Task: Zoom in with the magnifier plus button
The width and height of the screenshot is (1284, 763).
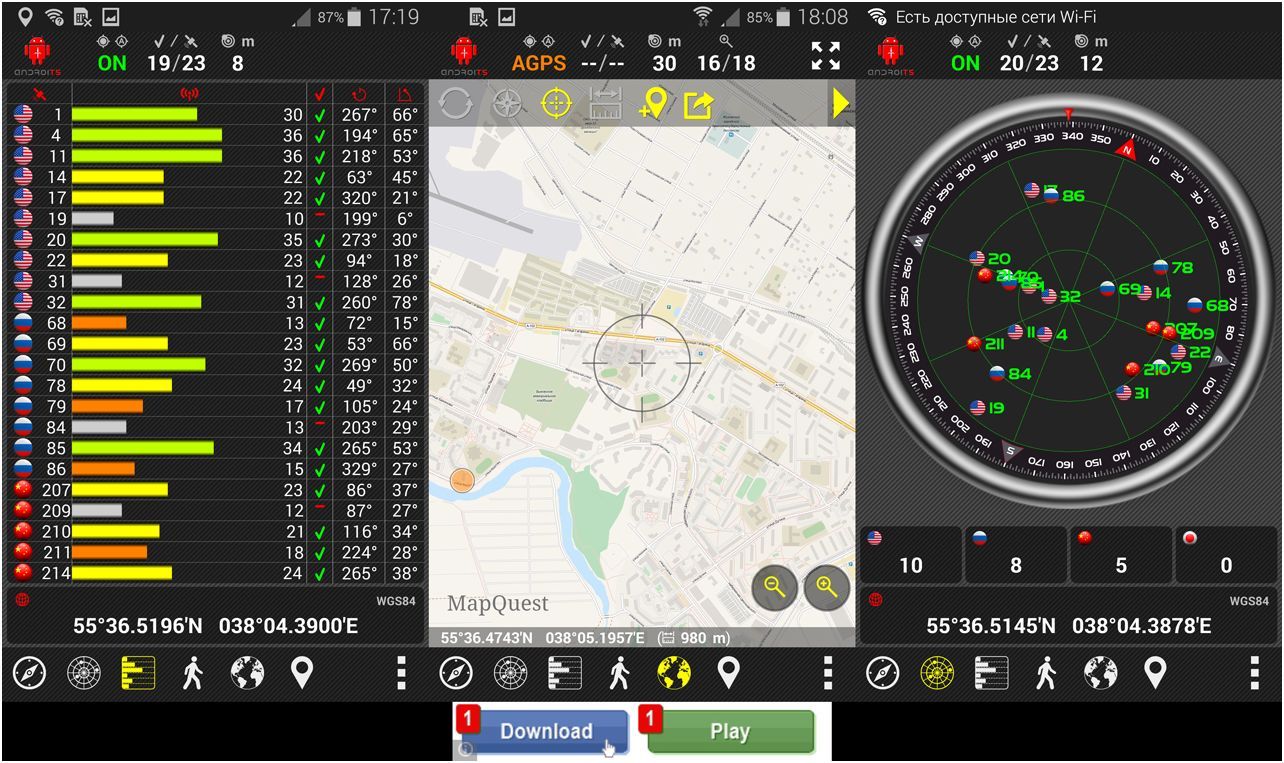Action: click(826, 588)
